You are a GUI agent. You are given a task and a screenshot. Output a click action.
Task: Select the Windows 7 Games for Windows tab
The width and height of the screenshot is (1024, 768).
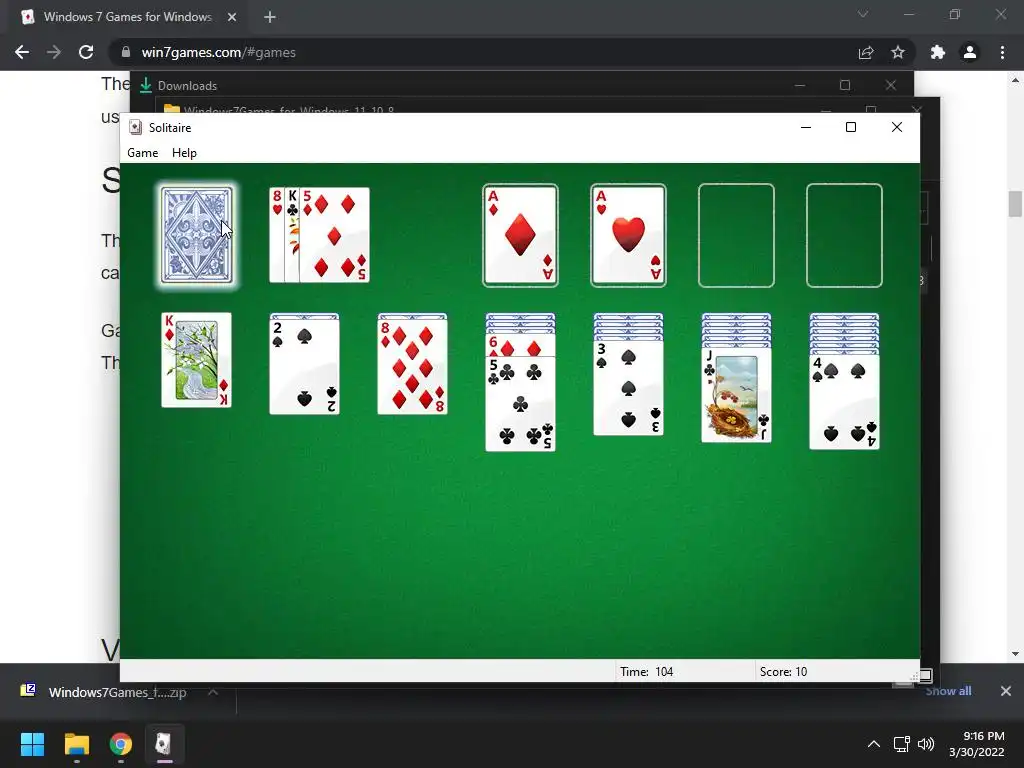128,17
